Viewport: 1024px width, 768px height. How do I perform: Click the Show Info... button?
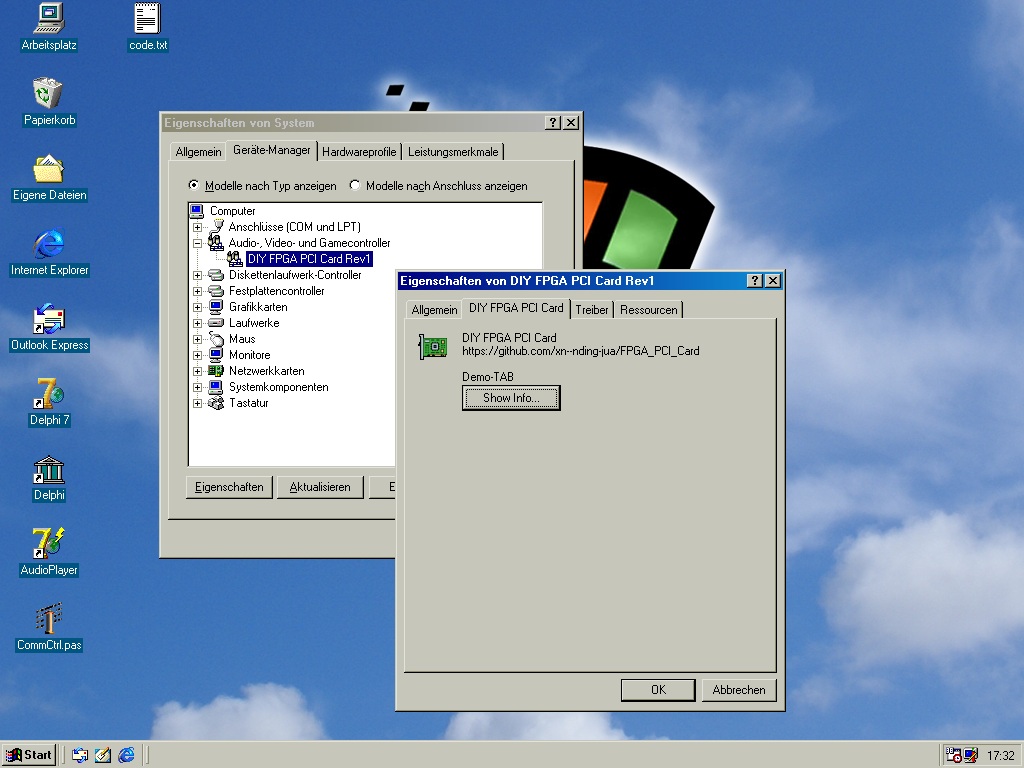pos(511,398)
